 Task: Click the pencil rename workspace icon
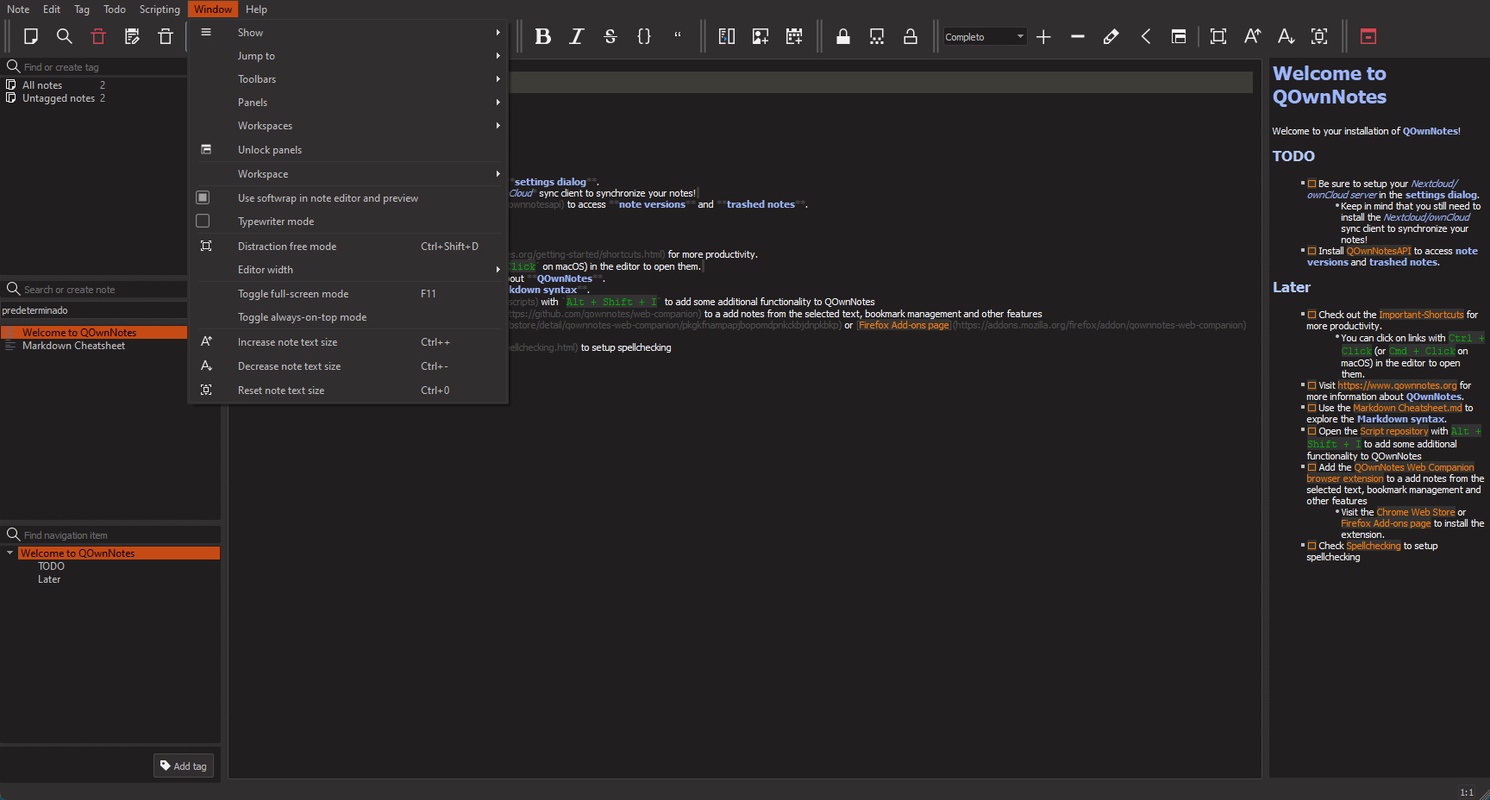1111,36
